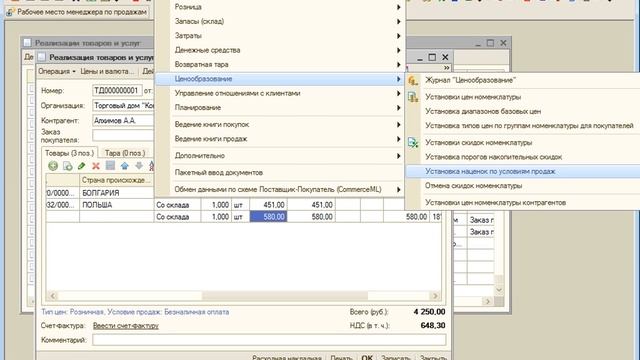The image size is (640, 360).
Task: Click the gray down arrow move row icon
Action: pyautogui.click(x=139, y=166)
